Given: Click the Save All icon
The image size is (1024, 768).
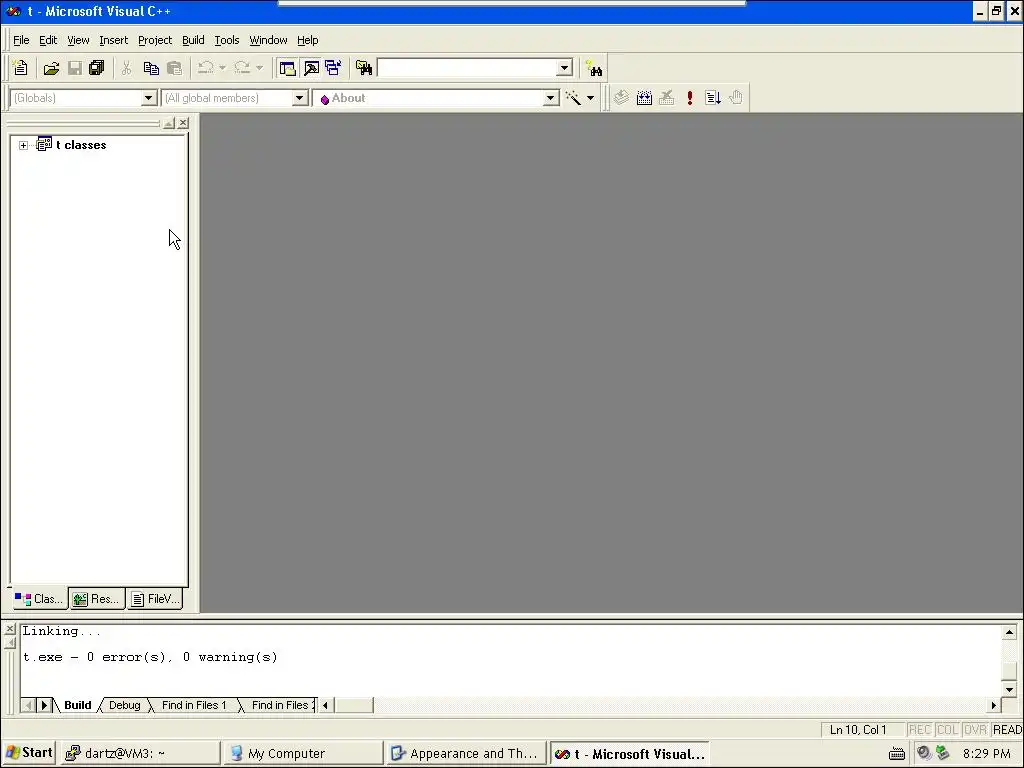Looking at the screenshot, I should pyautogui.click(x=97, y=68).
